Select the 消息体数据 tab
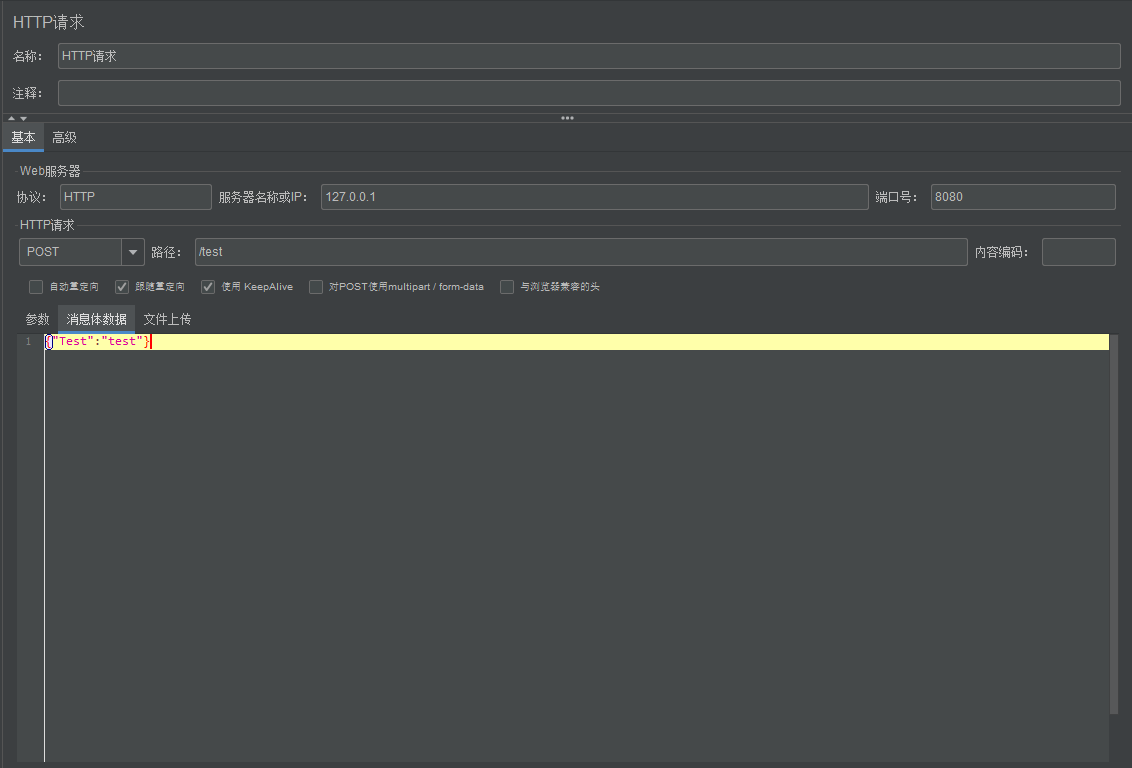This screenshot has width=1132, height=768. [97, 319]
